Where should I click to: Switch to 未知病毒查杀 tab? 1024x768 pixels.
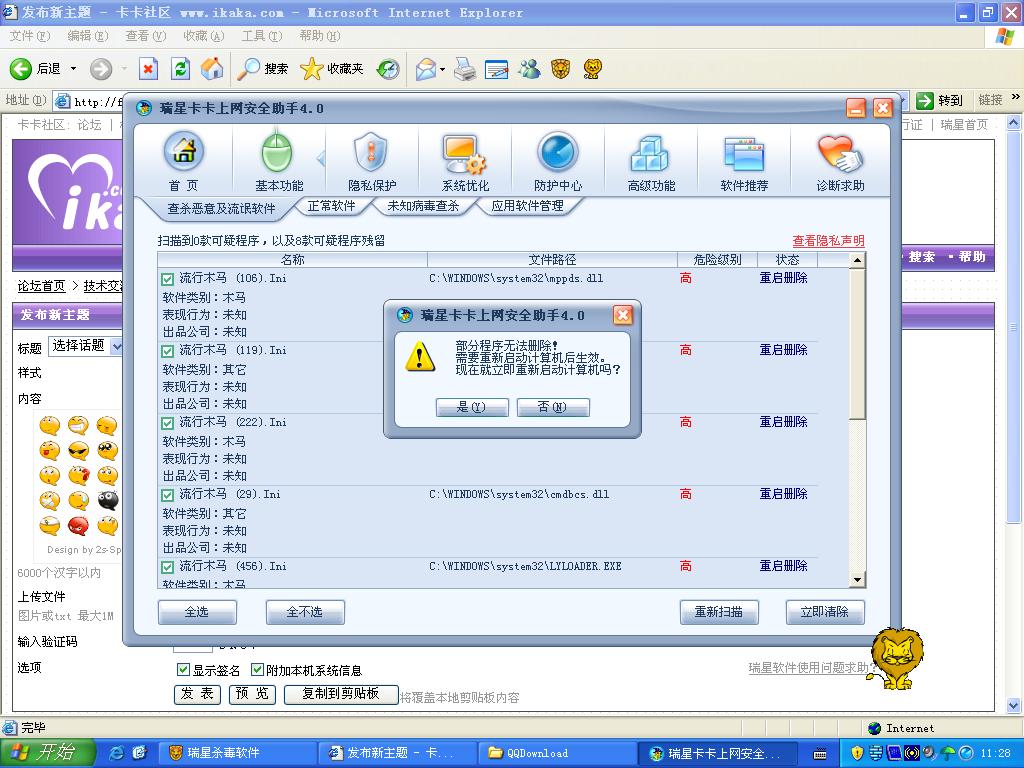(423, 206)
